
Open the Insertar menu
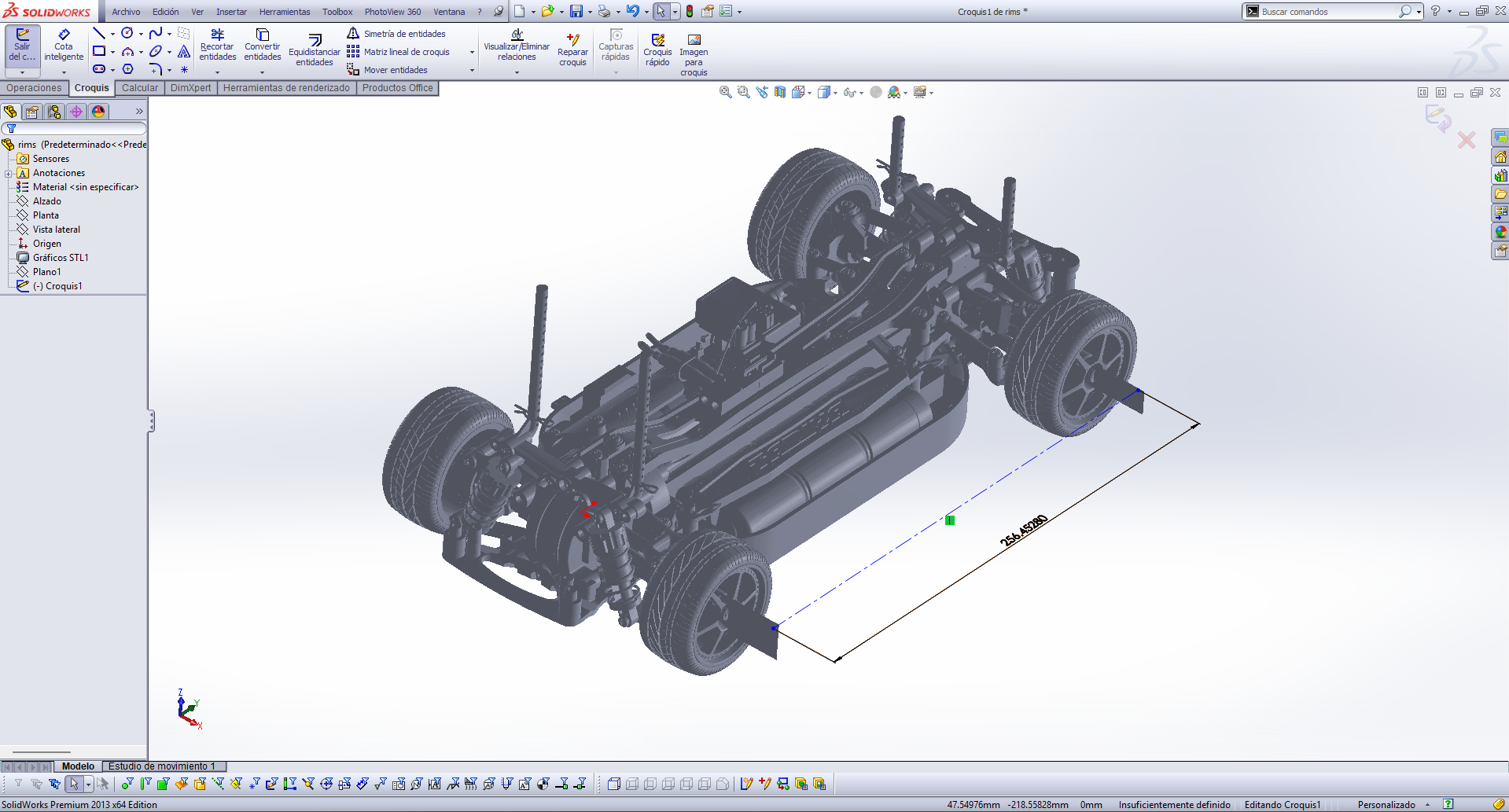click(231, 12)
